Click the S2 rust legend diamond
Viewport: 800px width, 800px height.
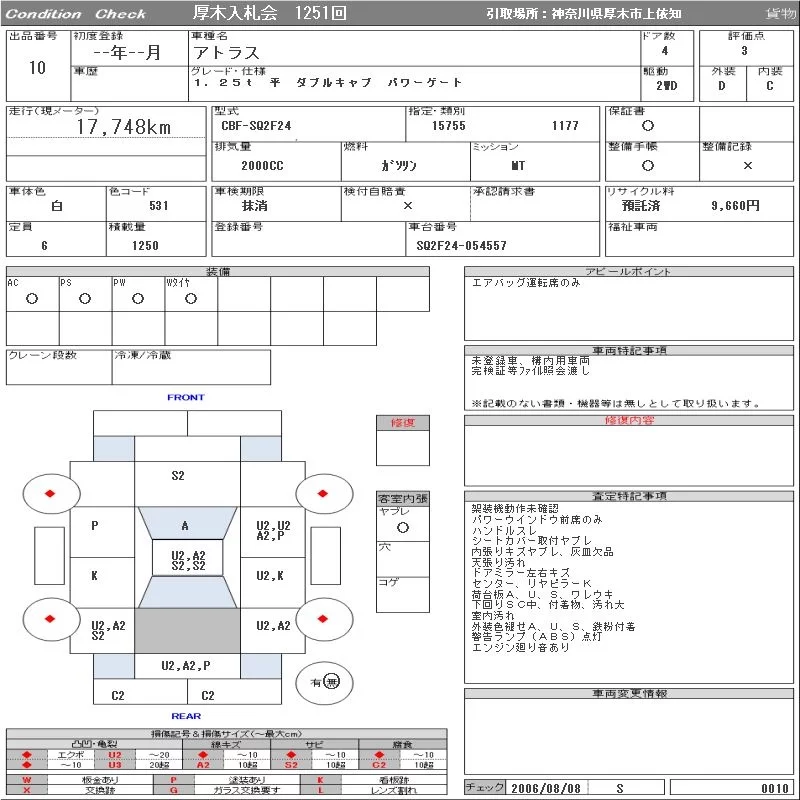291,755
